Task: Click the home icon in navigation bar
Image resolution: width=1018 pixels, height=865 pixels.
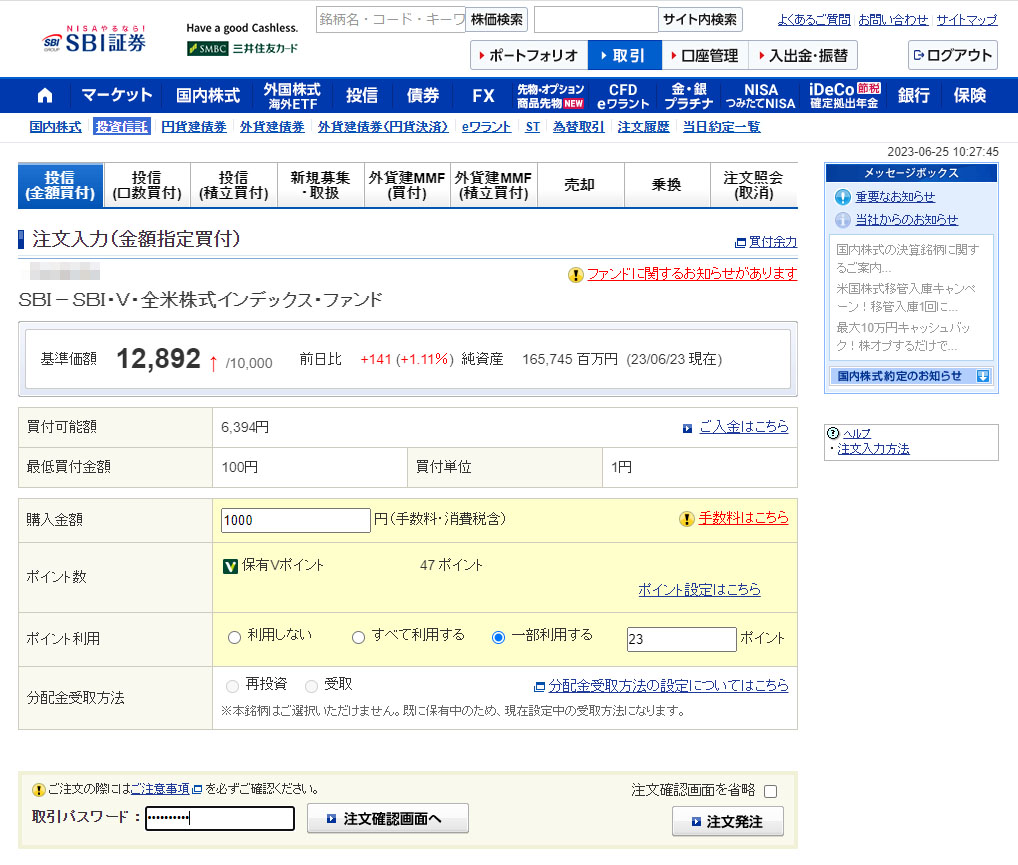Action: 44,96
